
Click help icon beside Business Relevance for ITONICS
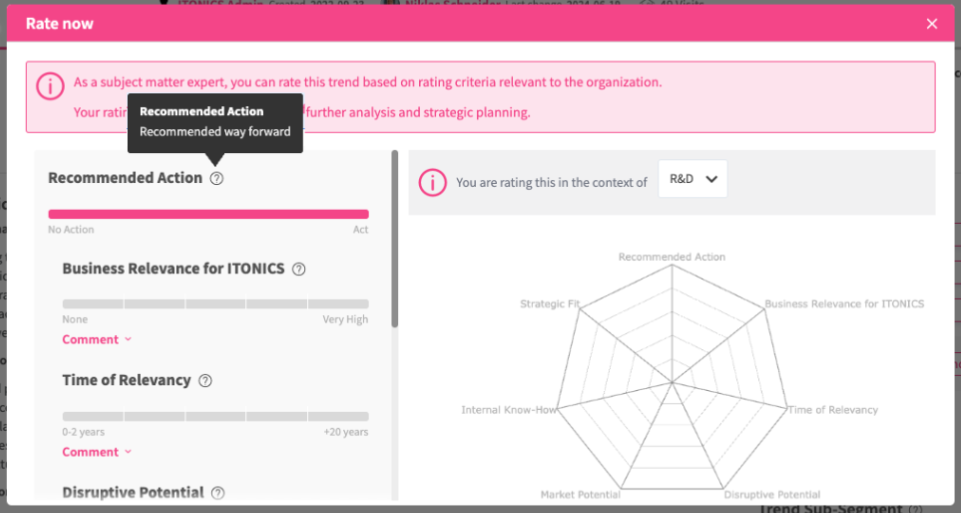tap(298, 269)
